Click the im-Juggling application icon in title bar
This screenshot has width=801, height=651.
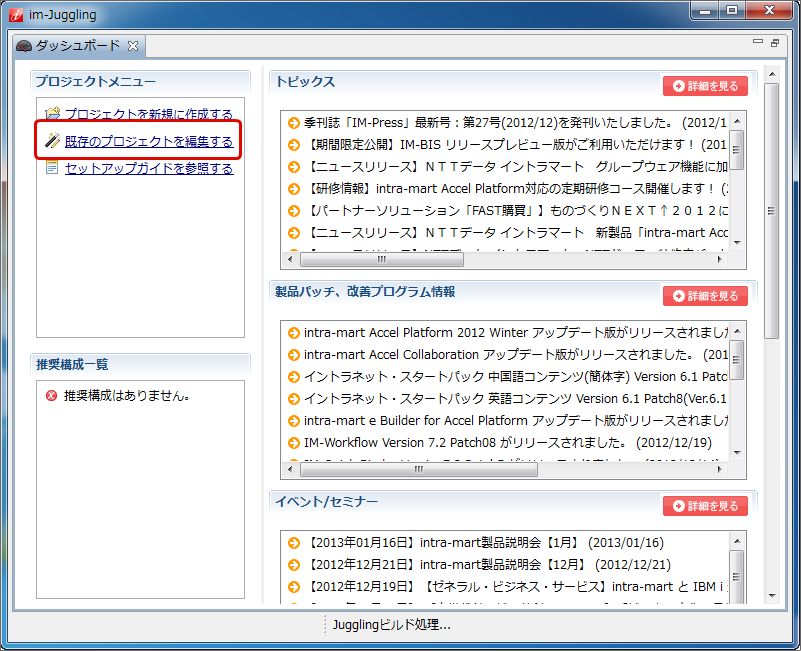click(x=16, y=14)
